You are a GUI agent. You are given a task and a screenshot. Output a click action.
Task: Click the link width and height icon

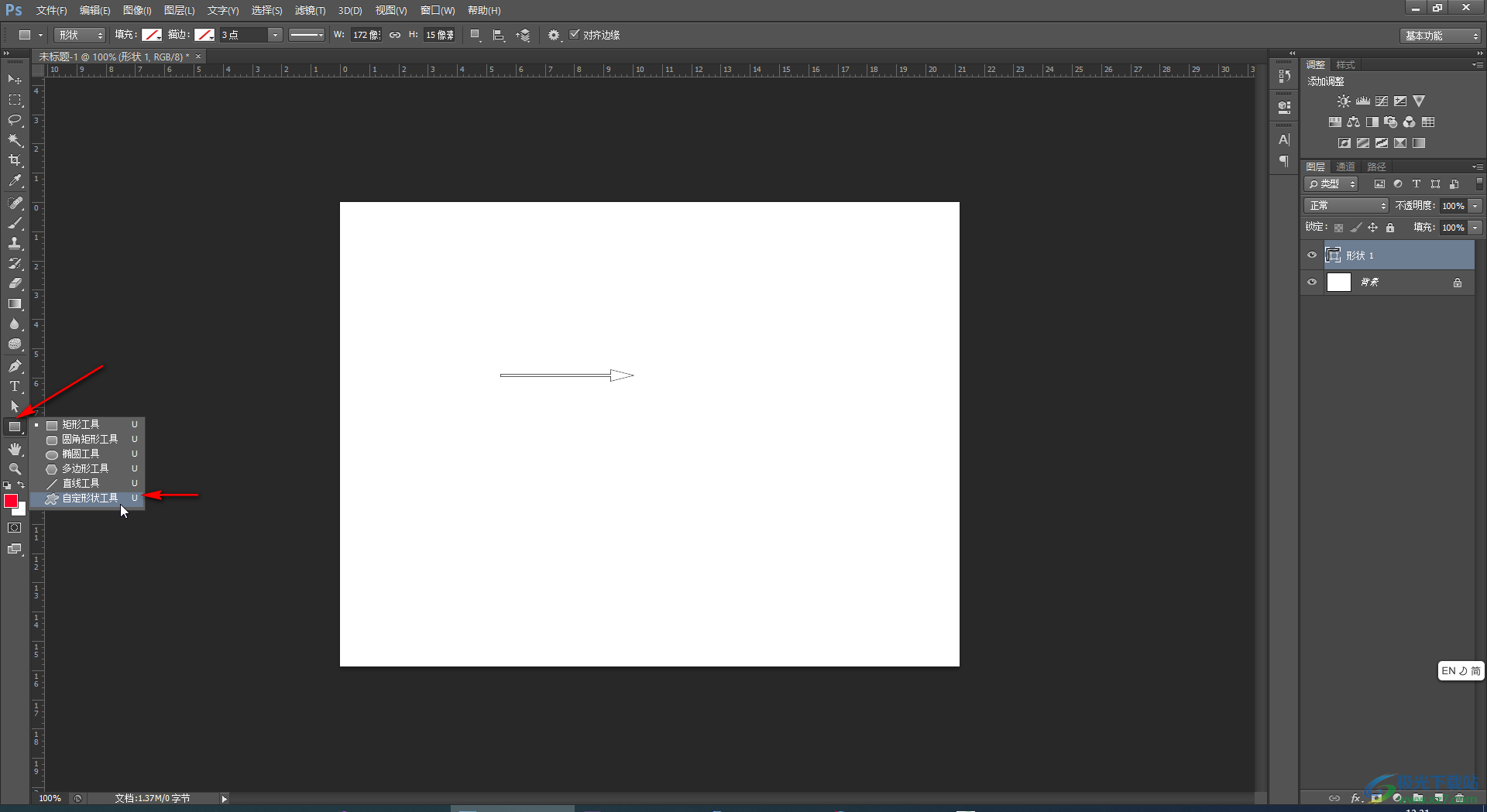click(x=395, y=35)
